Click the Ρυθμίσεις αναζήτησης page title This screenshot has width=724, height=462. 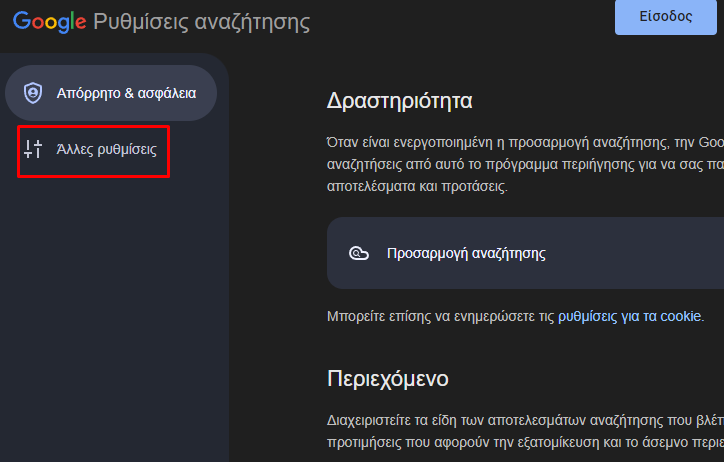coord(201,22)
